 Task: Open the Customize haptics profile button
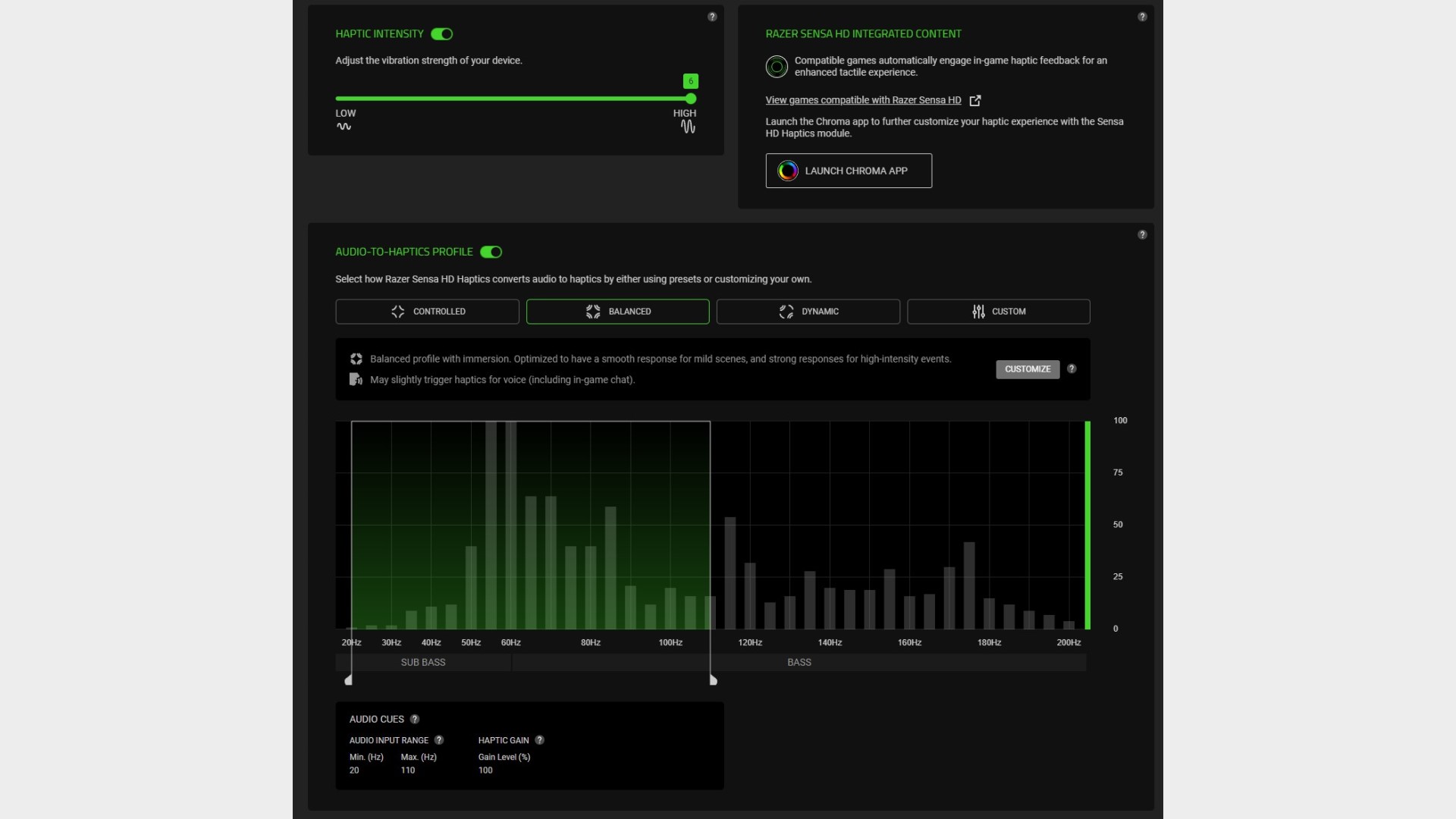[x=1028, y=368]
